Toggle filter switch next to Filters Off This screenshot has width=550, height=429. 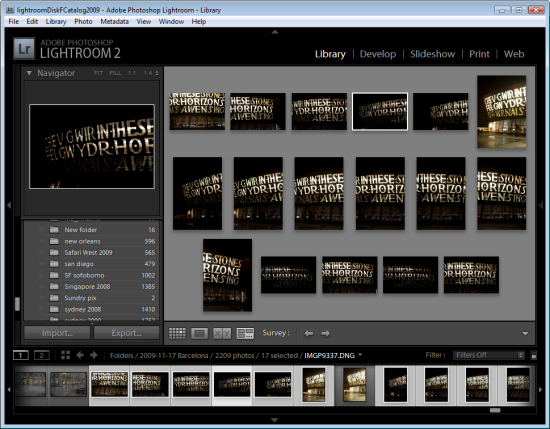pyautogui.click(x=534, y=355)
